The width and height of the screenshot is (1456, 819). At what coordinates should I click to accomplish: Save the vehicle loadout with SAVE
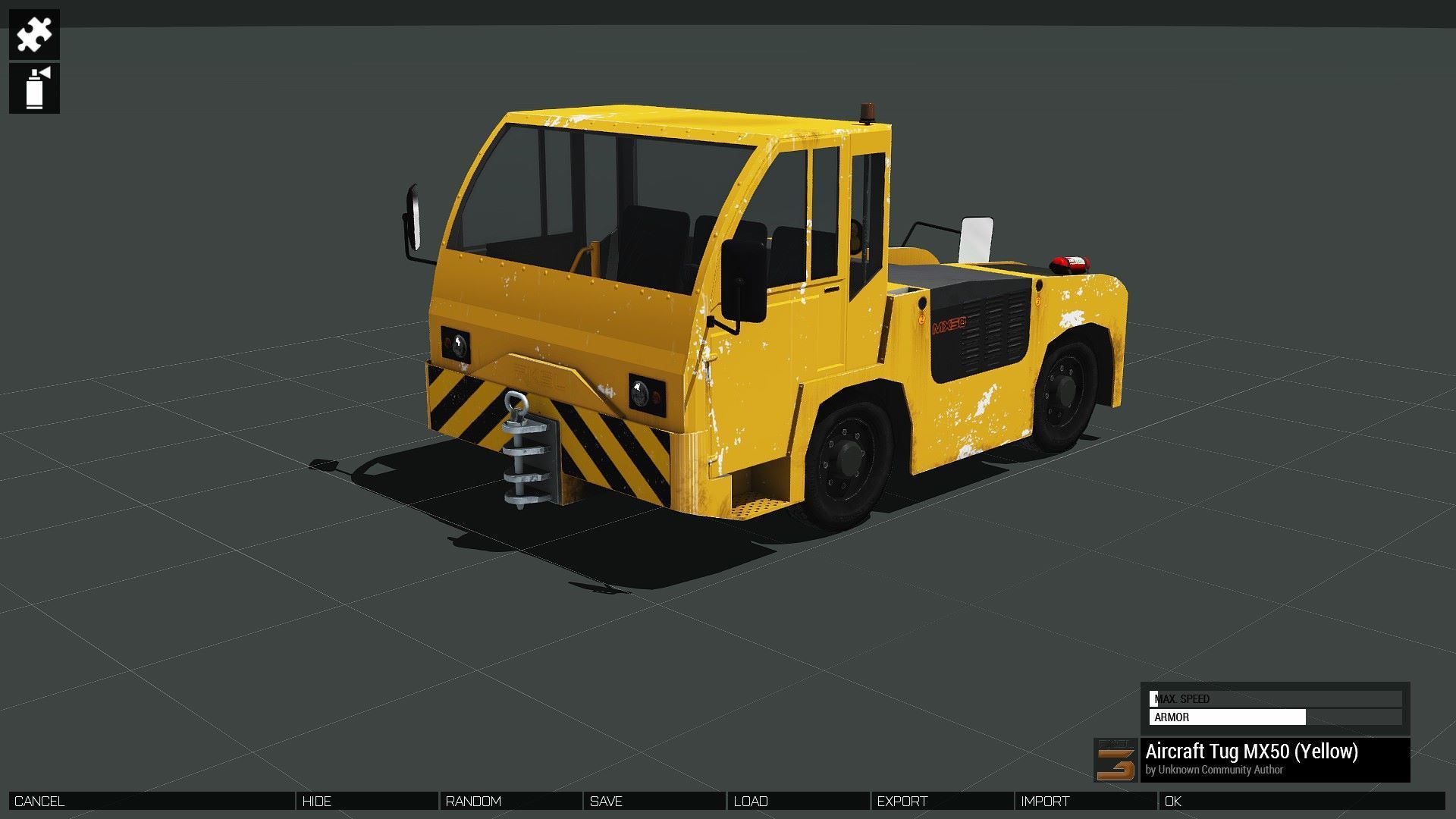(654, 801)
